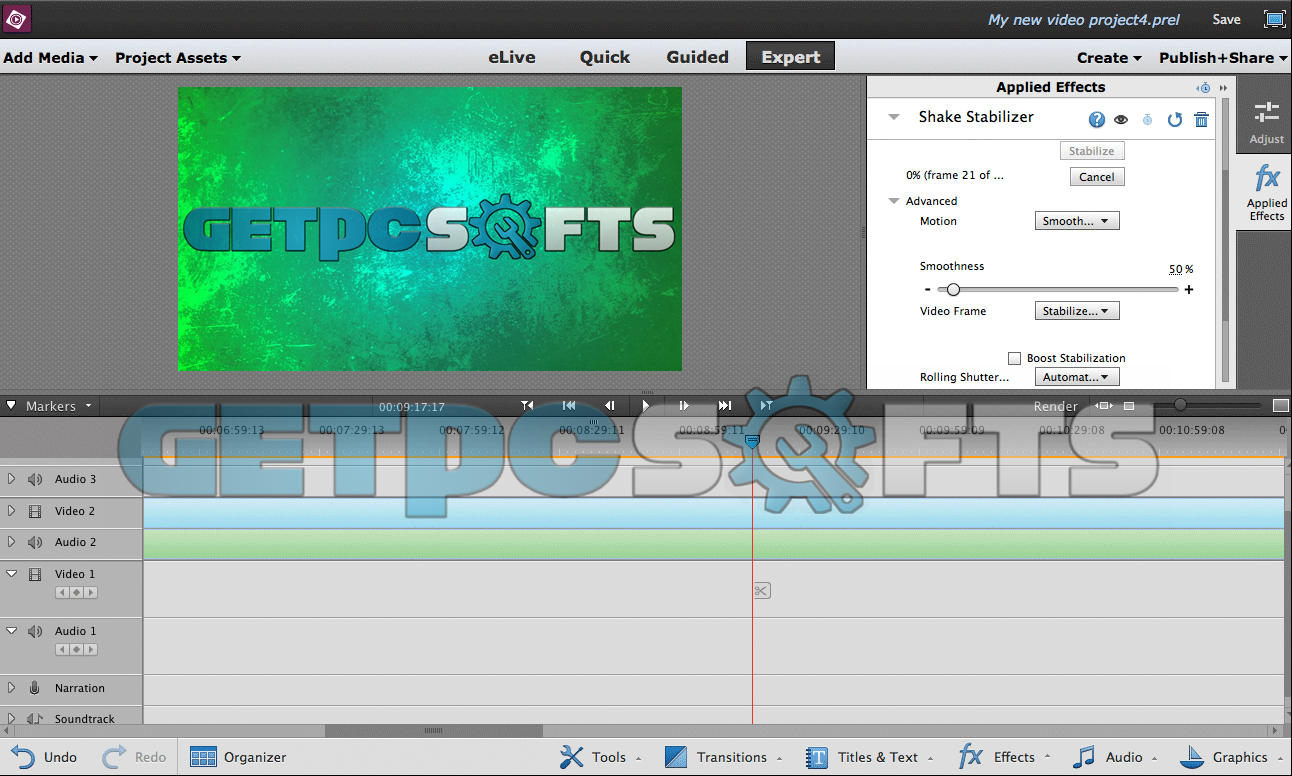Cancel the stabilization analysis
This screenshot has height=776, width=1292.
point(1097,177)
